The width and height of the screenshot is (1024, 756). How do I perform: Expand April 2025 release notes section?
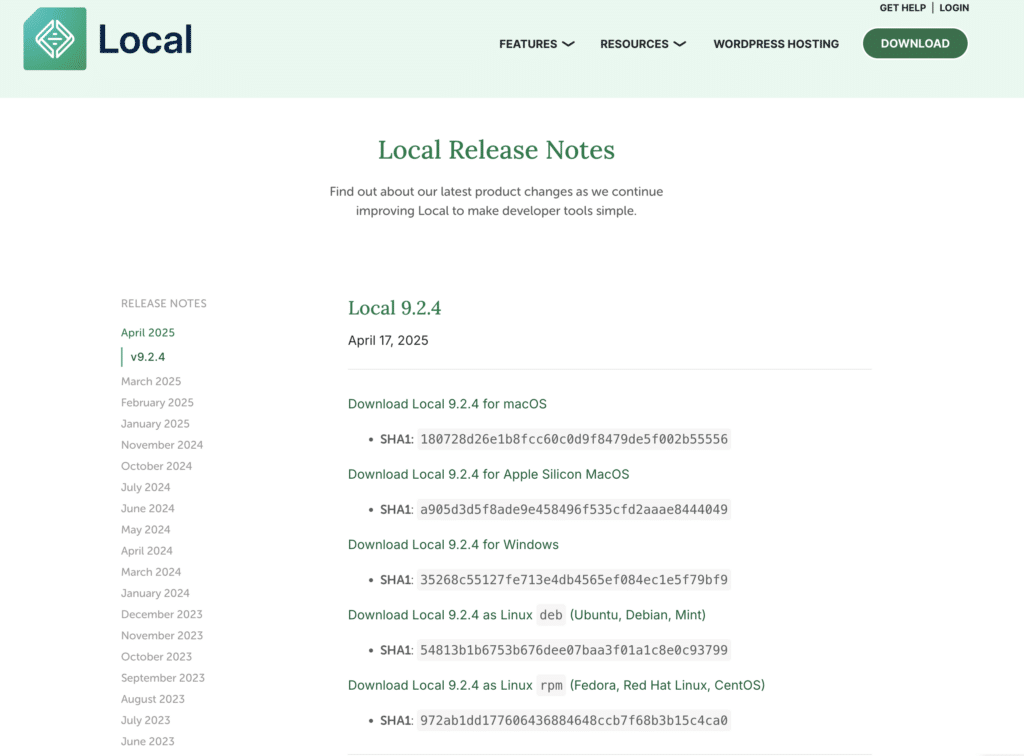[148, 333]
